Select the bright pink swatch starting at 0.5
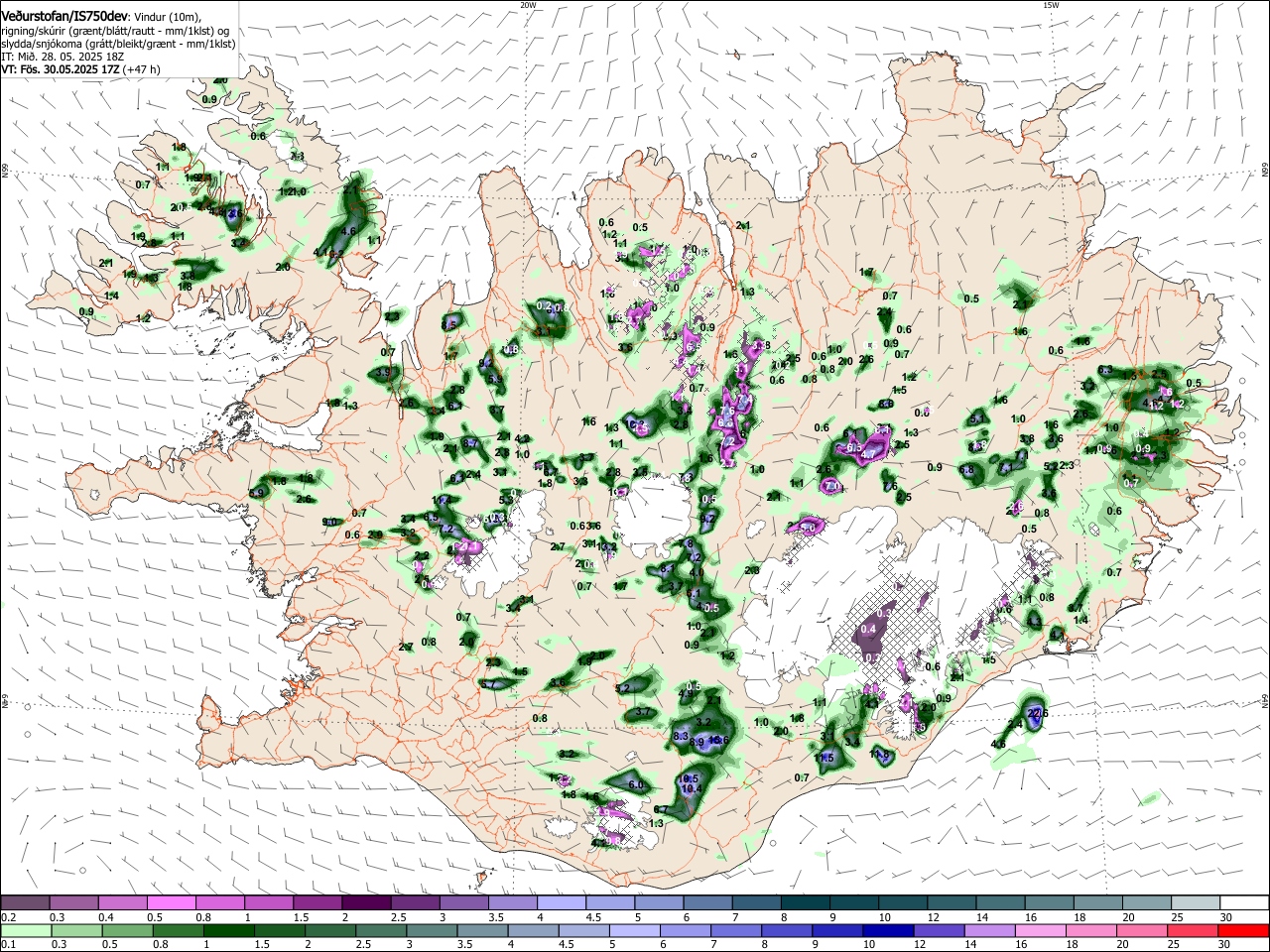The height and width of the screenshot is (952, 1270). point(171,903)
